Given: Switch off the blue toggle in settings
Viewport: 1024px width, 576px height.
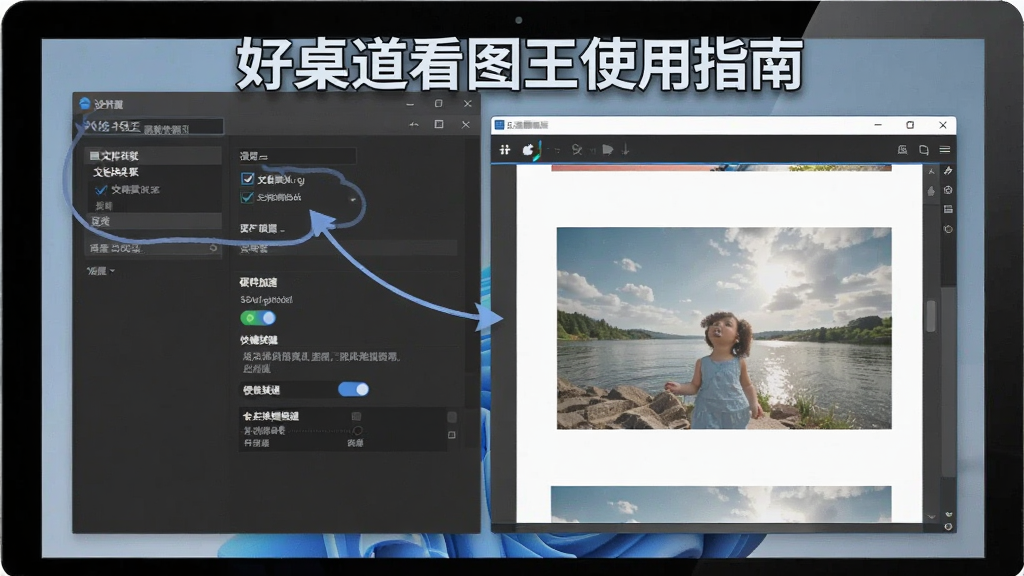Looking at the screenshot, I should click(353, 389).
